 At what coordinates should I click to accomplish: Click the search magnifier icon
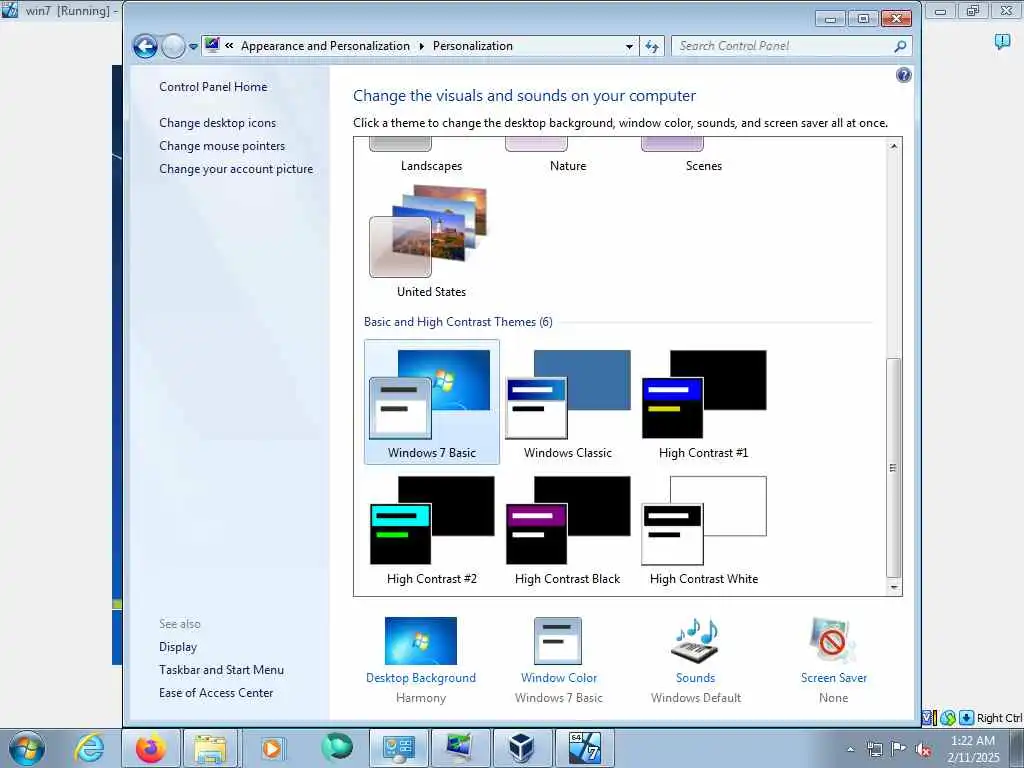pos(900,46)
